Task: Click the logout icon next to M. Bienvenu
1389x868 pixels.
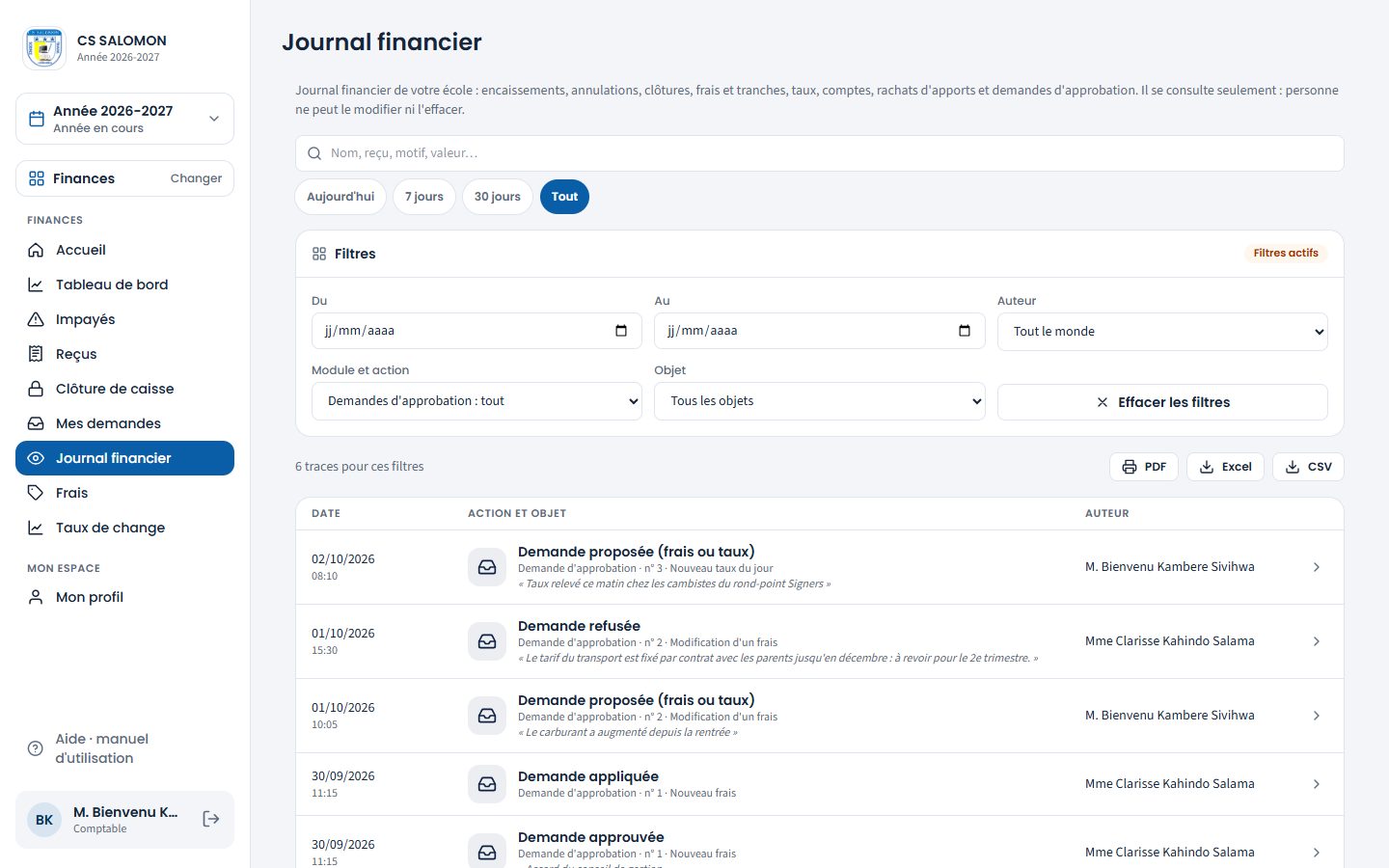Action: click(211, 819)
